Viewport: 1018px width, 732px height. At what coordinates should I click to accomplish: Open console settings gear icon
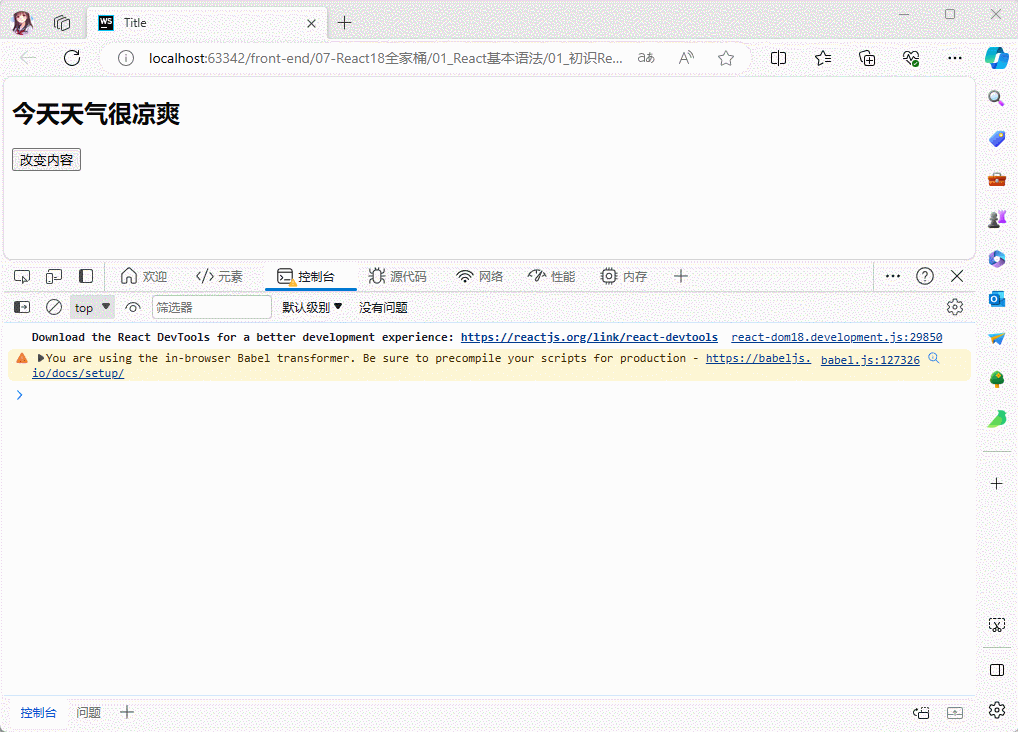pyautogui.click(x=955, y=307)
